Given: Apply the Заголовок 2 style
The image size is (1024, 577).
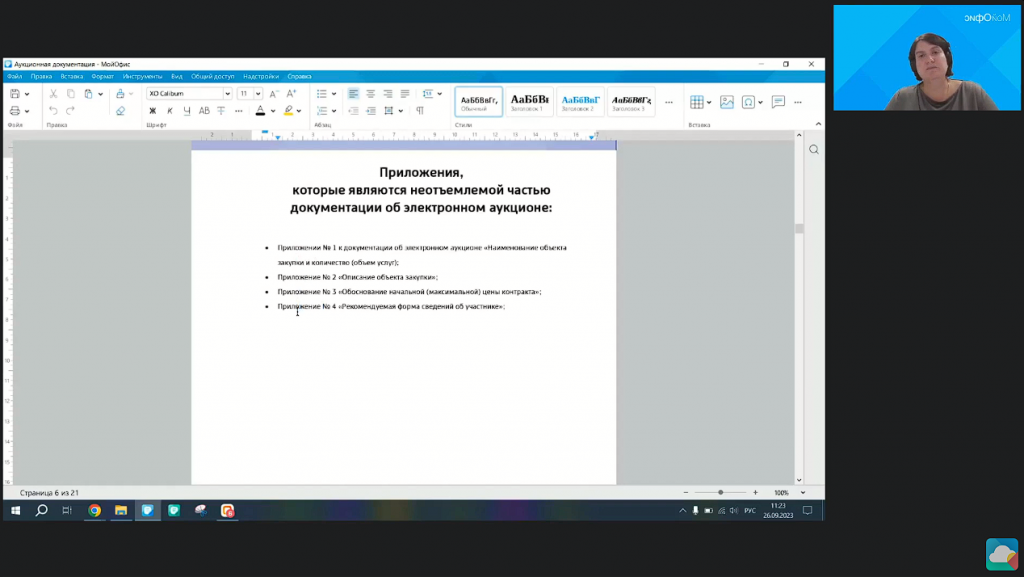Looking at the screenshot, I should click(x=580, y=101).
